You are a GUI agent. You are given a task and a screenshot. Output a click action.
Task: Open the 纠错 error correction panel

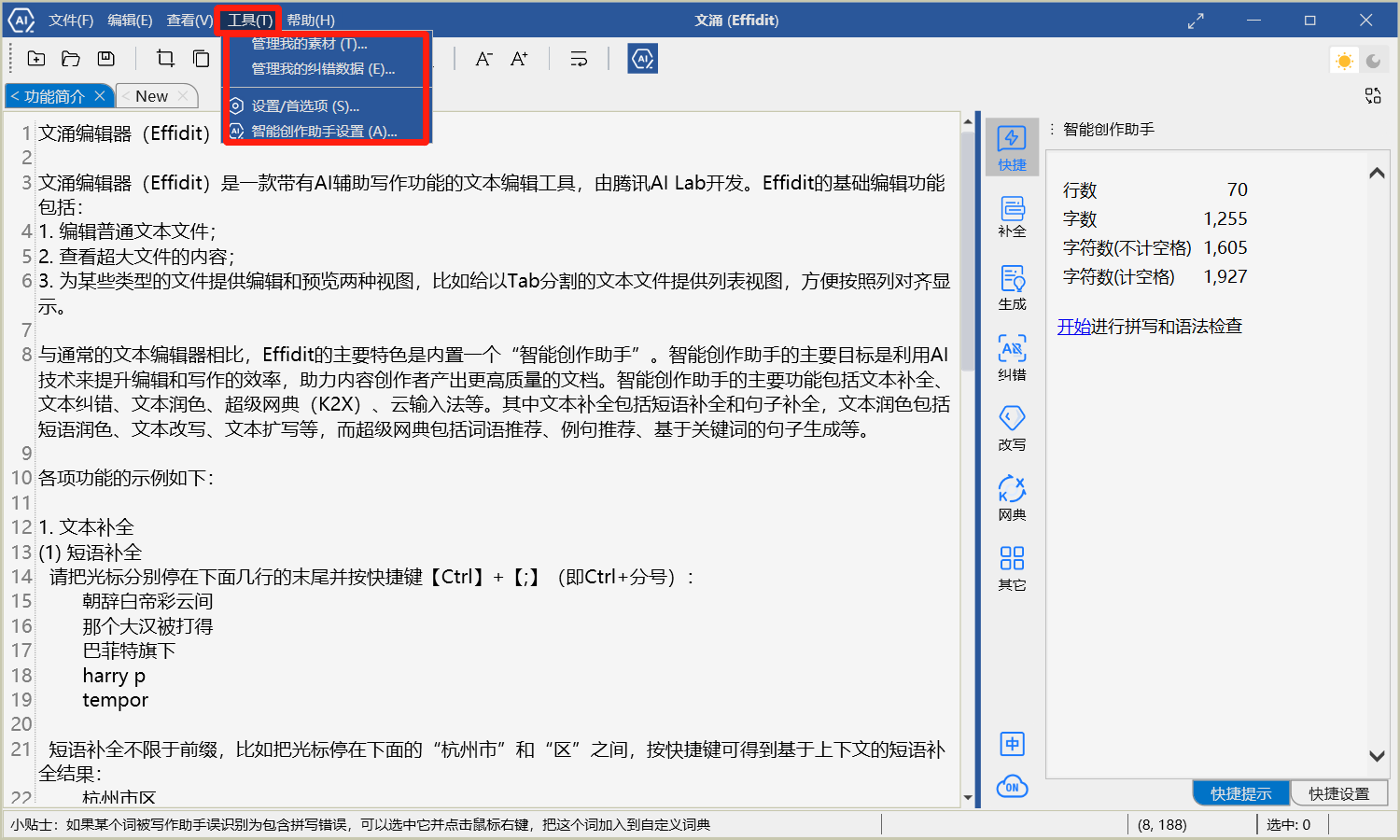click(1012, 358)
